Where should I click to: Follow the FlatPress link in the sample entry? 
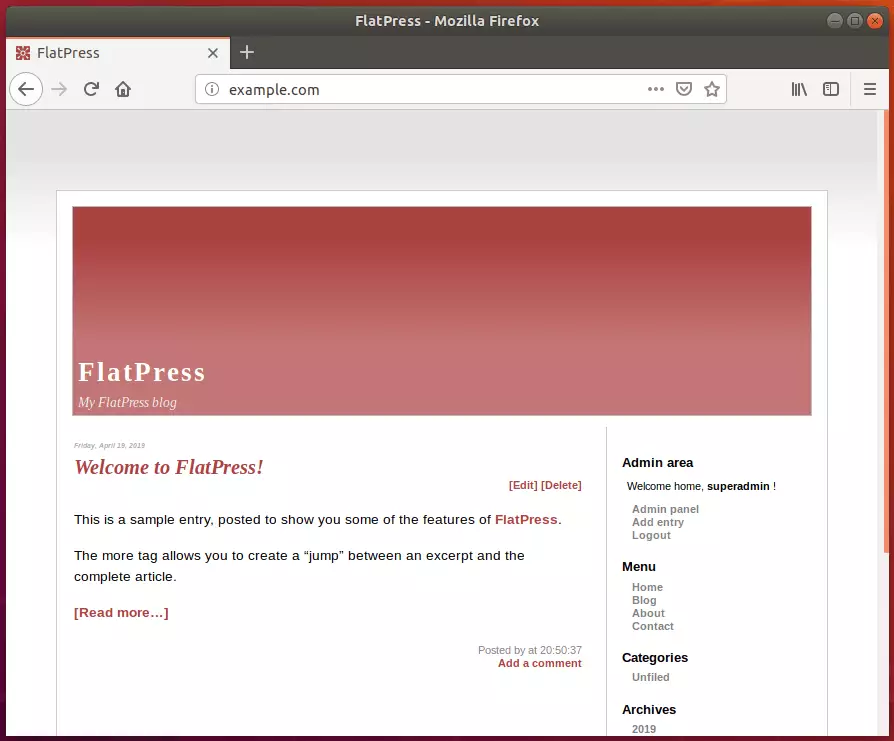[x=526, y=520]
